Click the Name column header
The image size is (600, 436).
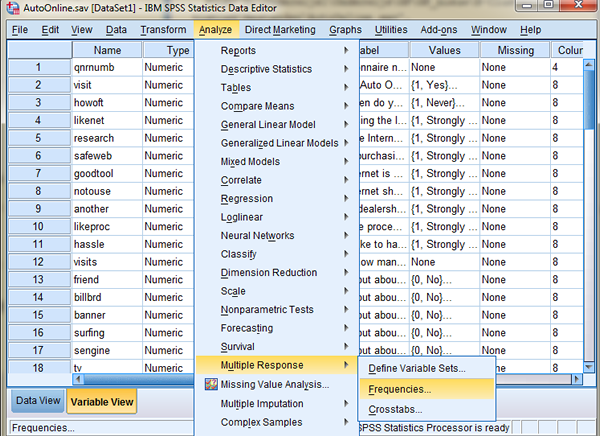coord(107,50)
